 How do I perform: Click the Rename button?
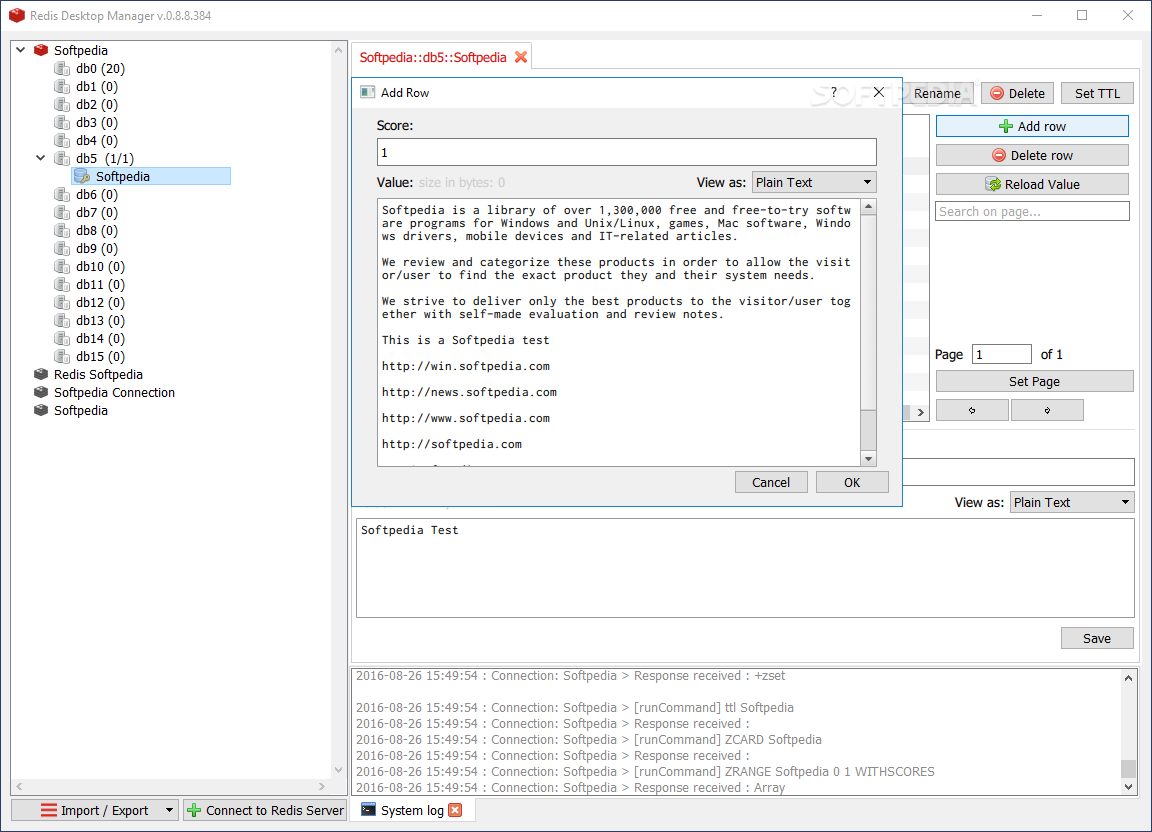937,93
